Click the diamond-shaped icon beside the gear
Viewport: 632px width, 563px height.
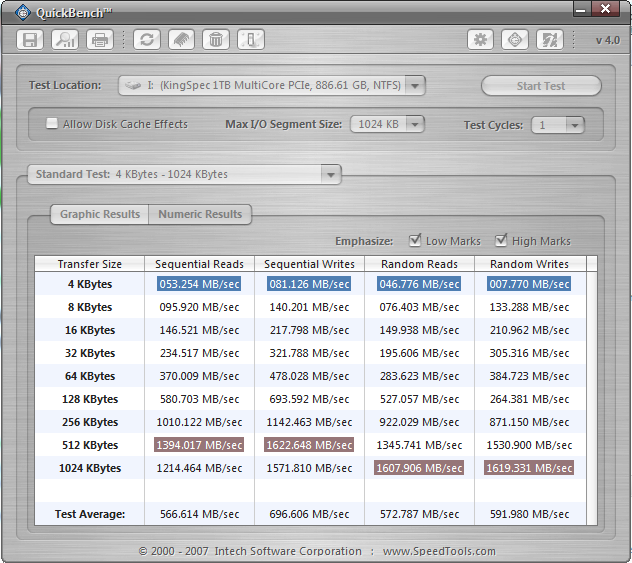point(515,40)
